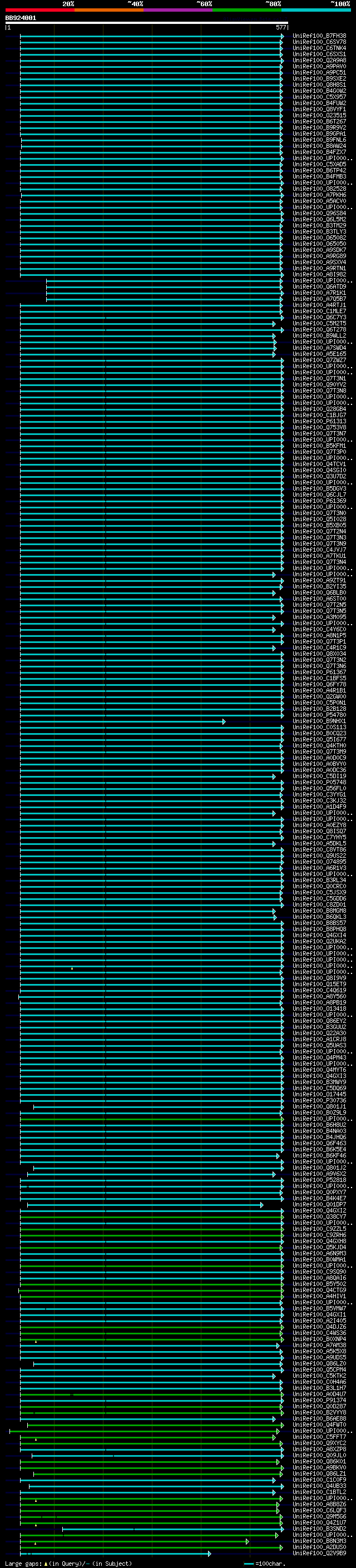Select hit UniRef100_C6SXS1

pos(319,54)
